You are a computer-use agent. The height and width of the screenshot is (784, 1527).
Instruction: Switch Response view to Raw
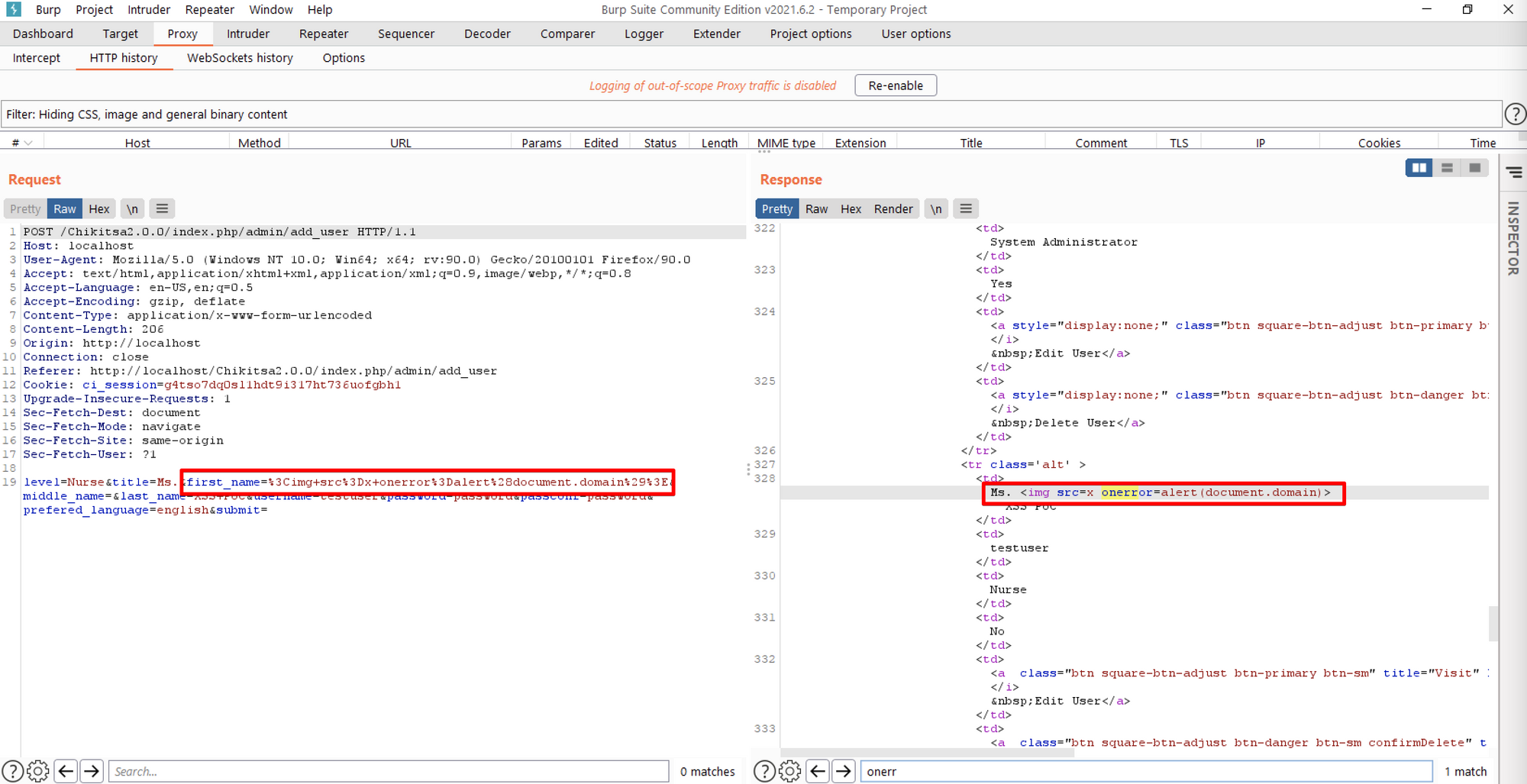[x=816, y=208]
